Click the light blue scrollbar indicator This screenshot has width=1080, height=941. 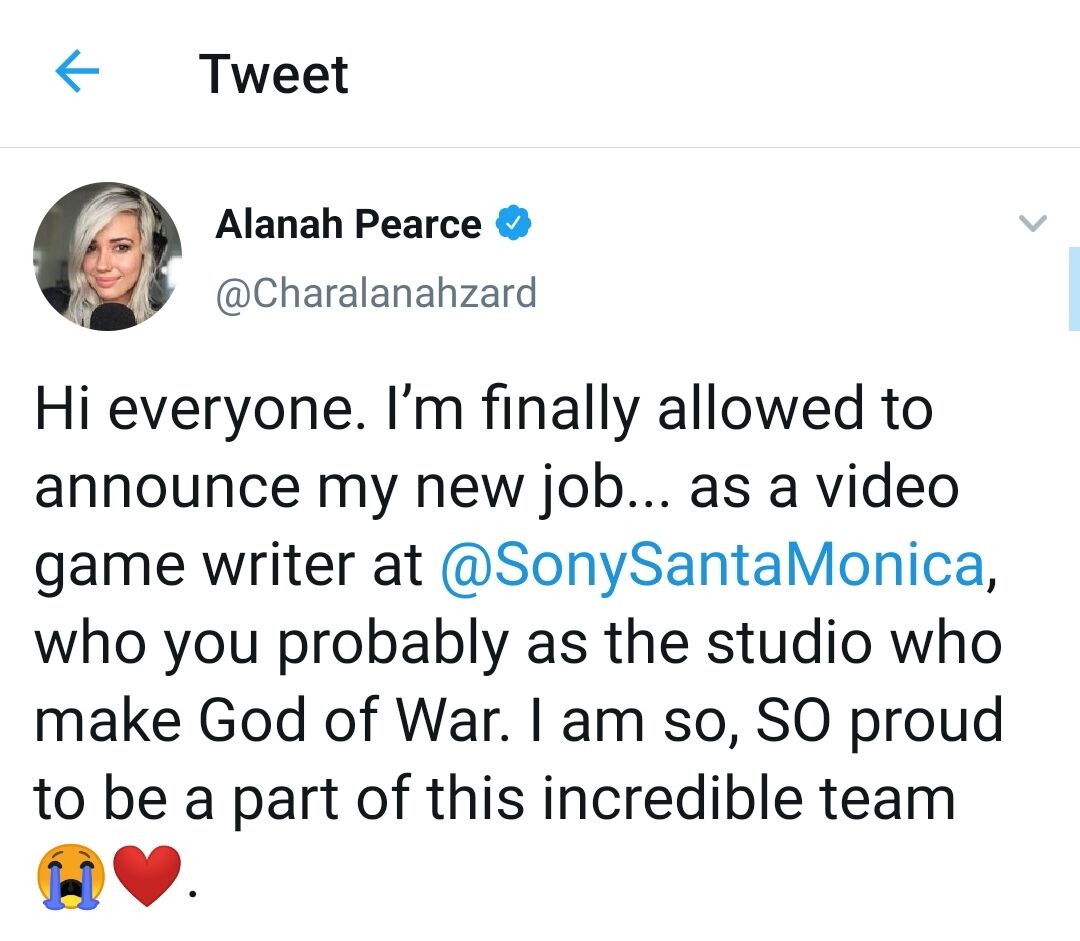coord(1074,288)
